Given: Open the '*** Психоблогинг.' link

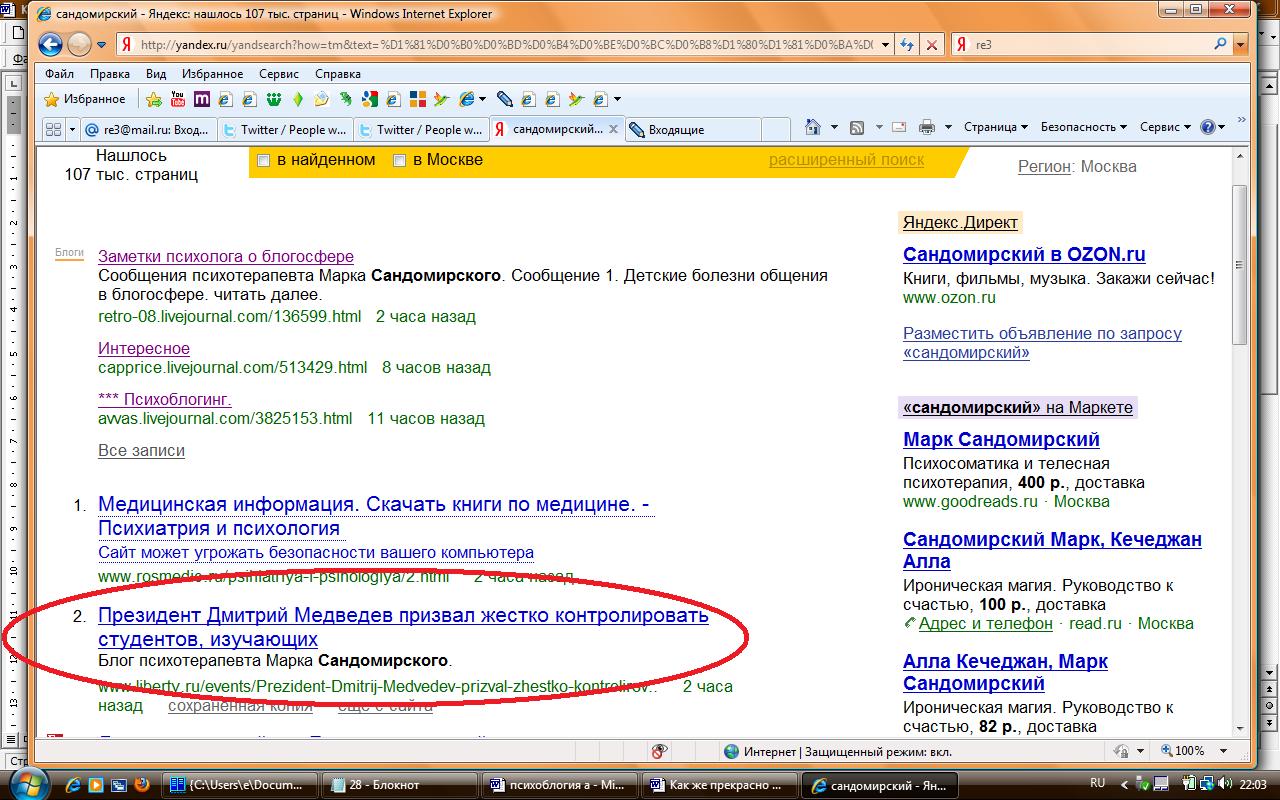Looking at the screenshot, I should 165,400.
